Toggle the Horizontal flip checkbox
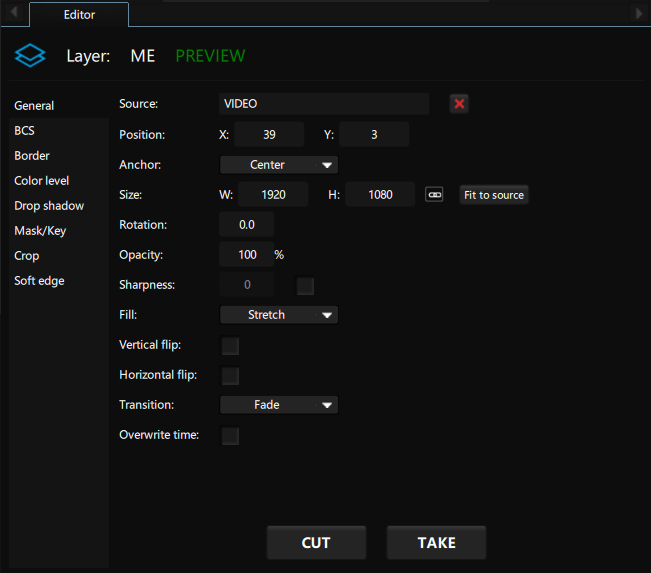Screen dimensions: 651x573 pyautogui.click(x=230, y=376)
